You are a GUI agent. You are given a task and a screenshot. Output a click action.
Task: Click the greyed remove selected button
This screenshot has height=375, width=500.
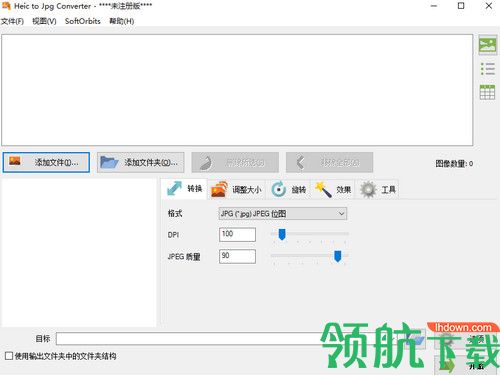click(235, 162)
